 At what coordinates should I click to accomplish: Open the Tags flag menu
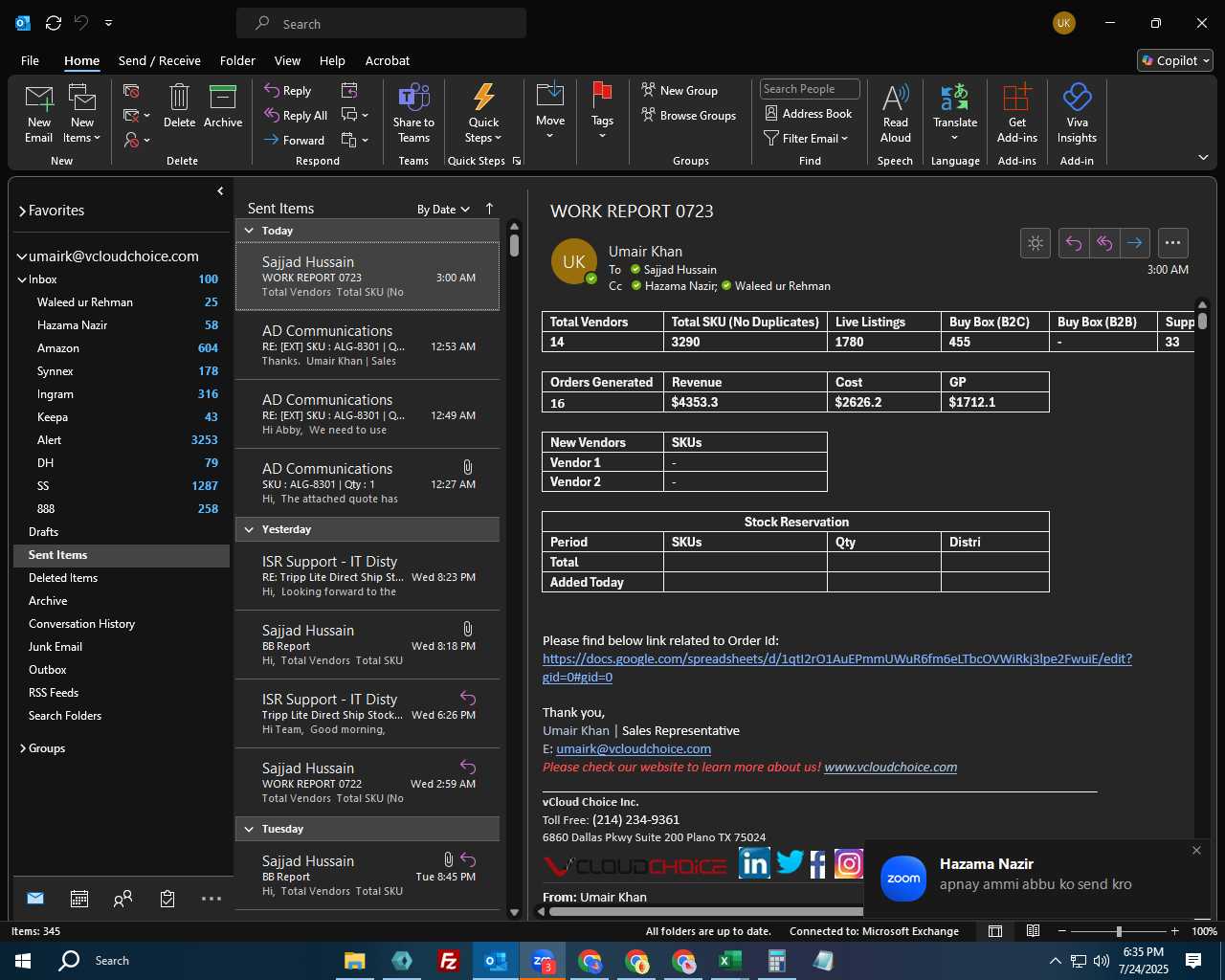(x=602, y=111)
